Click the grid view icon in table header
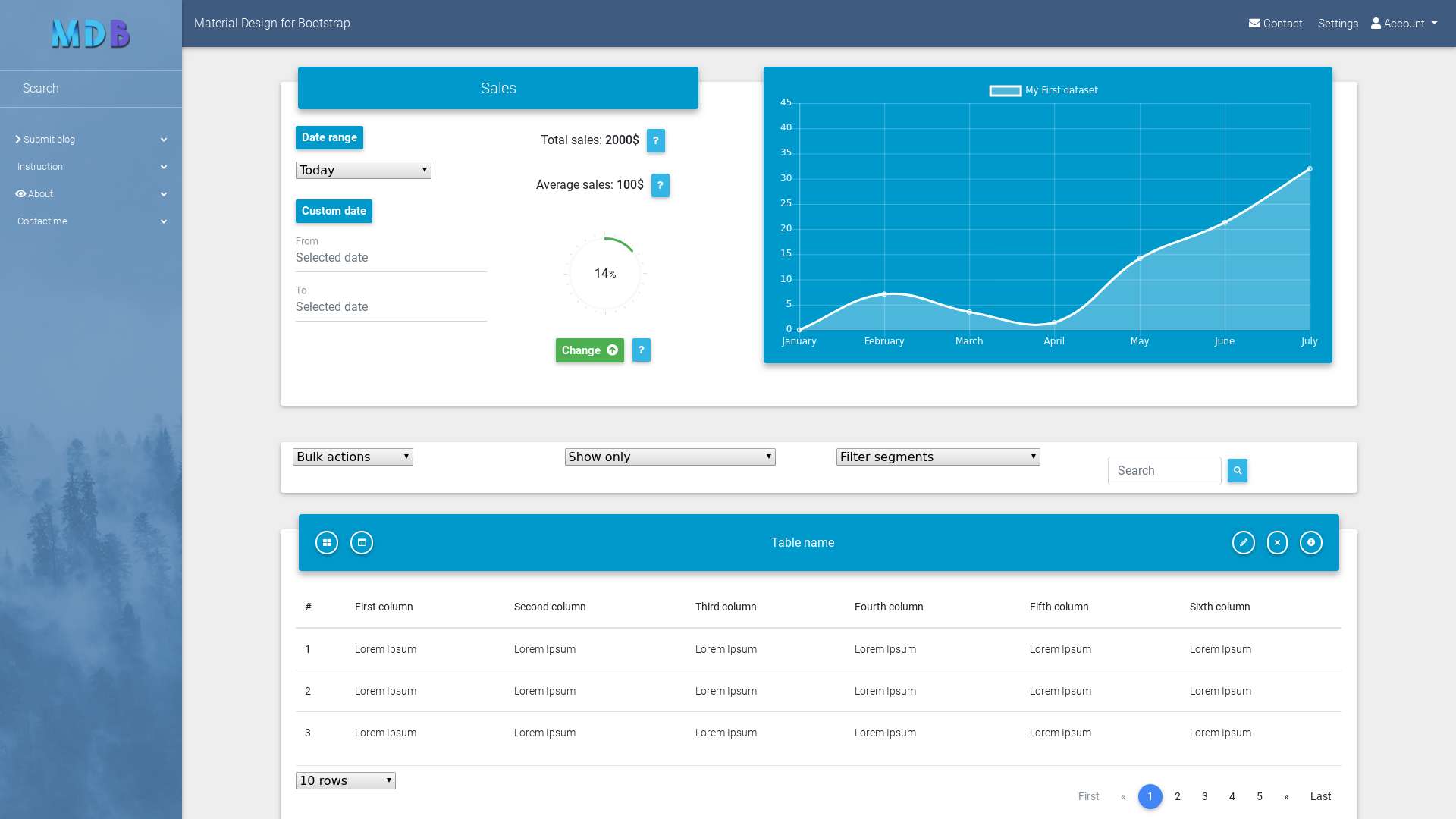The width and height of the screenshot is (1456, 819). pyautogui.click(x=327, y=543)
